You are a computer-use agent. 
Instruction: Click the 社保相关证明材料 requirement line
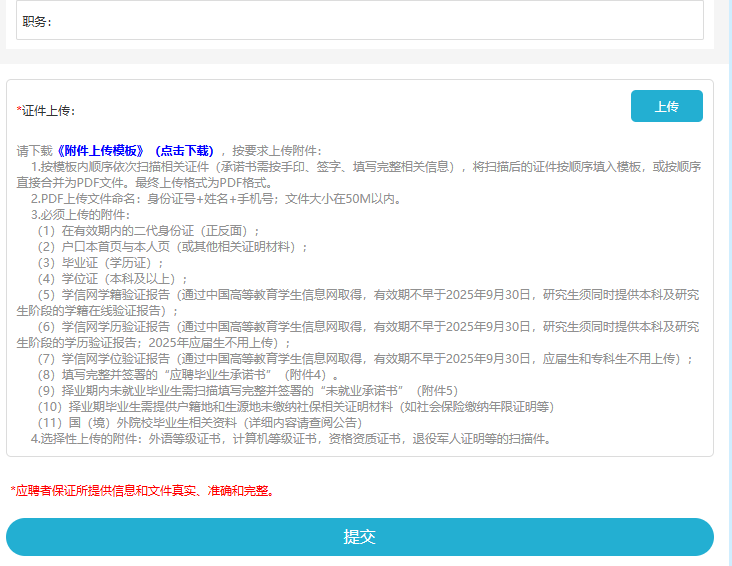tap(296, 407)
